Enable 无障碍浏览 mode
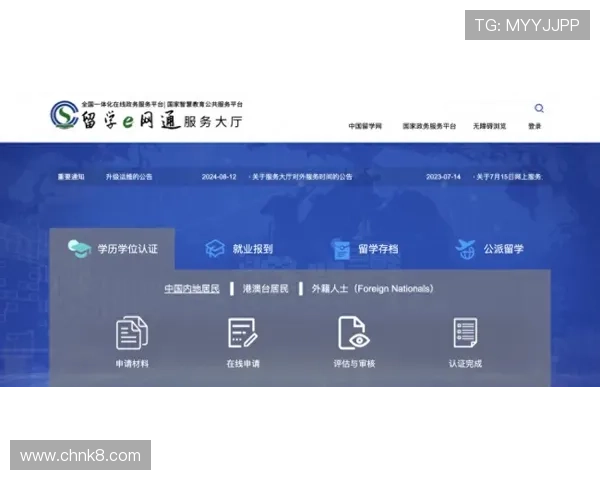This screenshot has width=600, height=480. click(x=489, y=126)
